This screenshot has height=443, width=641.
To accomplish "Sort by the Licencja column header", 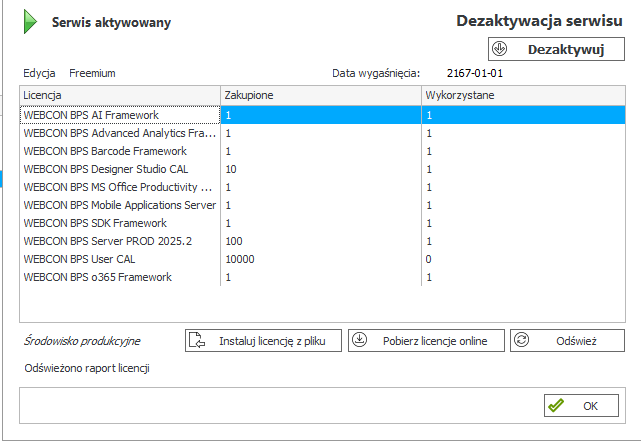I will [x=120, y=95].
